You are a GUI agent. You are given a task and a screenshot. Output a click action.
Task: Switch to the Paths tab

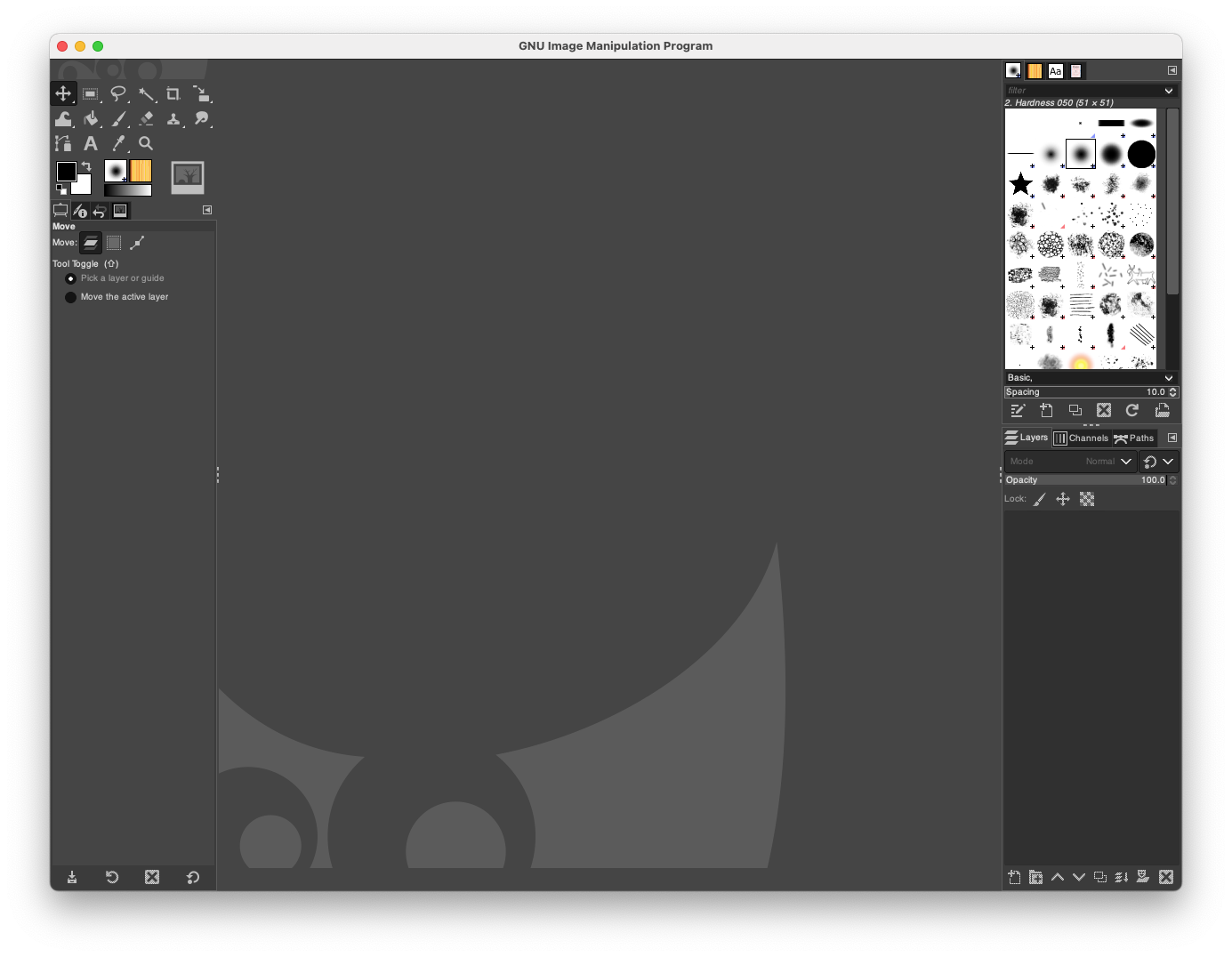[1134, 438]
